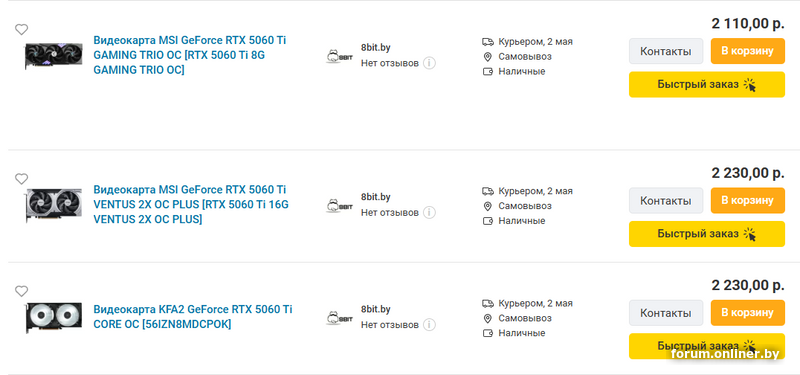800x375 pixels.
Task: Open KFA2 CORE OC product image
Action: (x=54, y=318)
